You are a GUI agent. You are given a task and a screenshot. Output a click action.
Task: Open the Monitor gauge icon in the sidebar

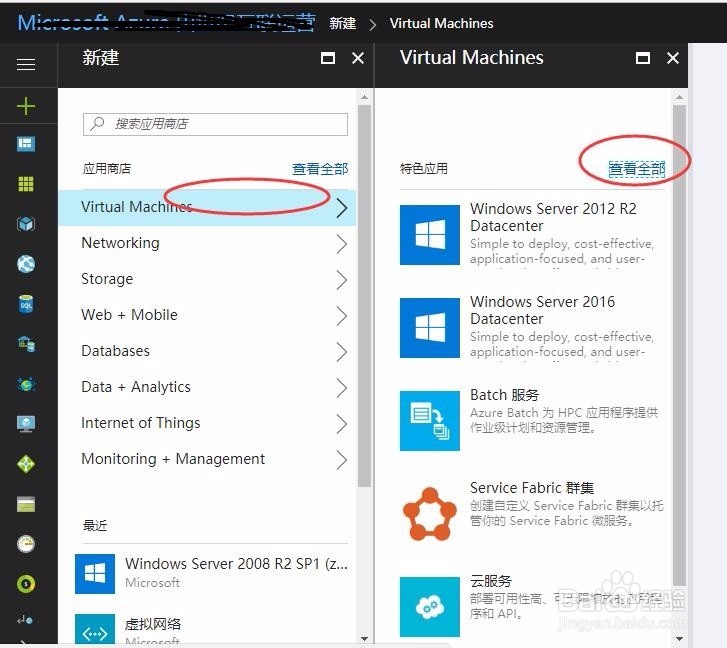26,544
